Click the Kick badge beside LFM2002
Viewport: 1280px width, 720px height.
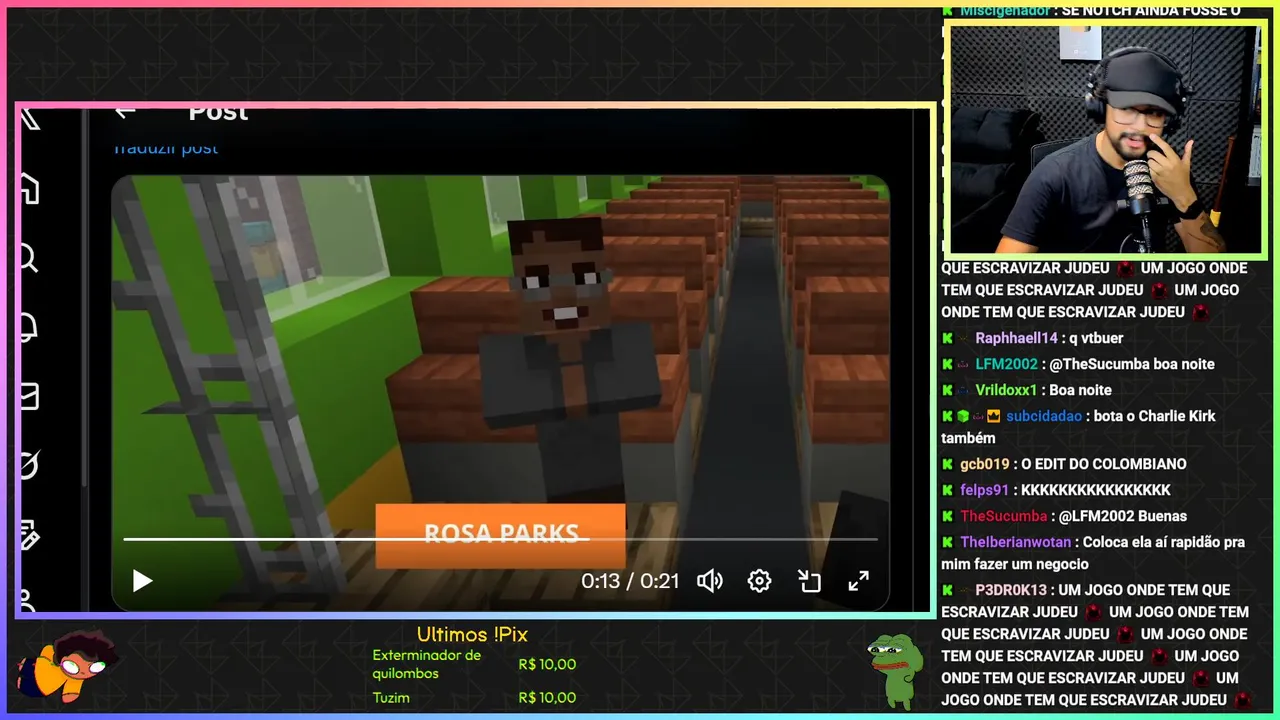tap(947, 364)
